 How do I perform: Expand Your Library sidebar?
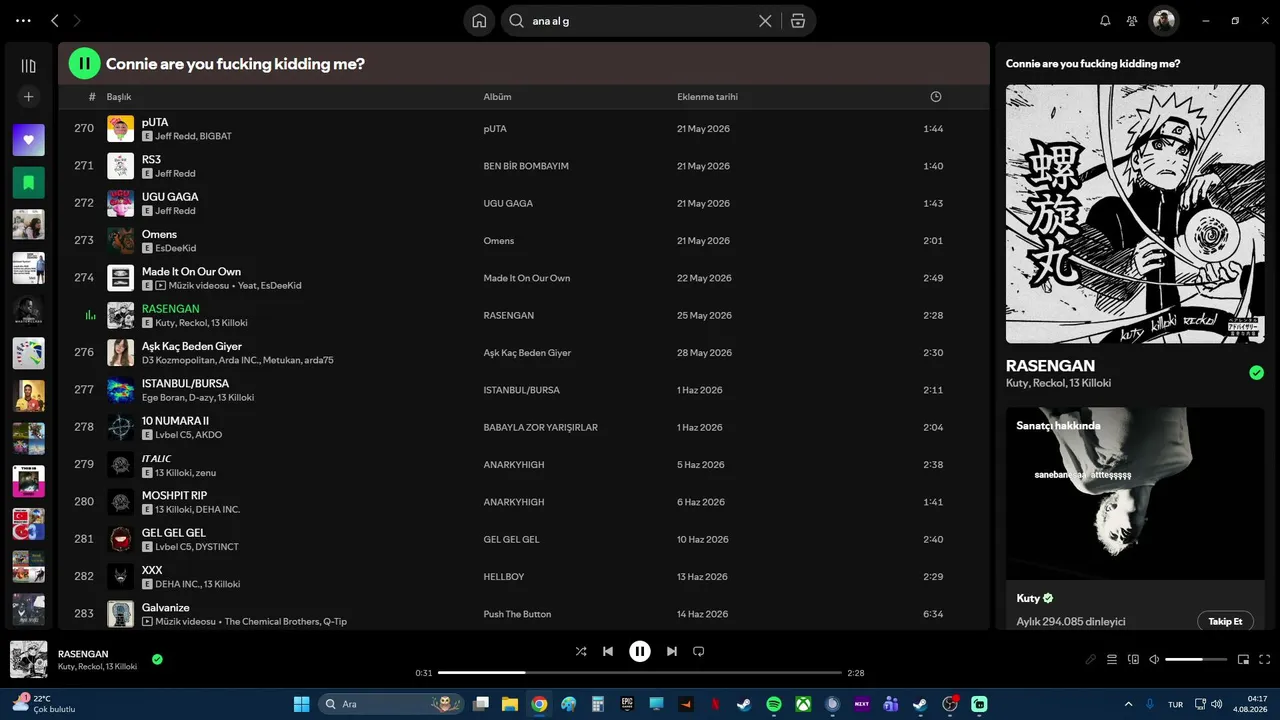coord(28,66)
